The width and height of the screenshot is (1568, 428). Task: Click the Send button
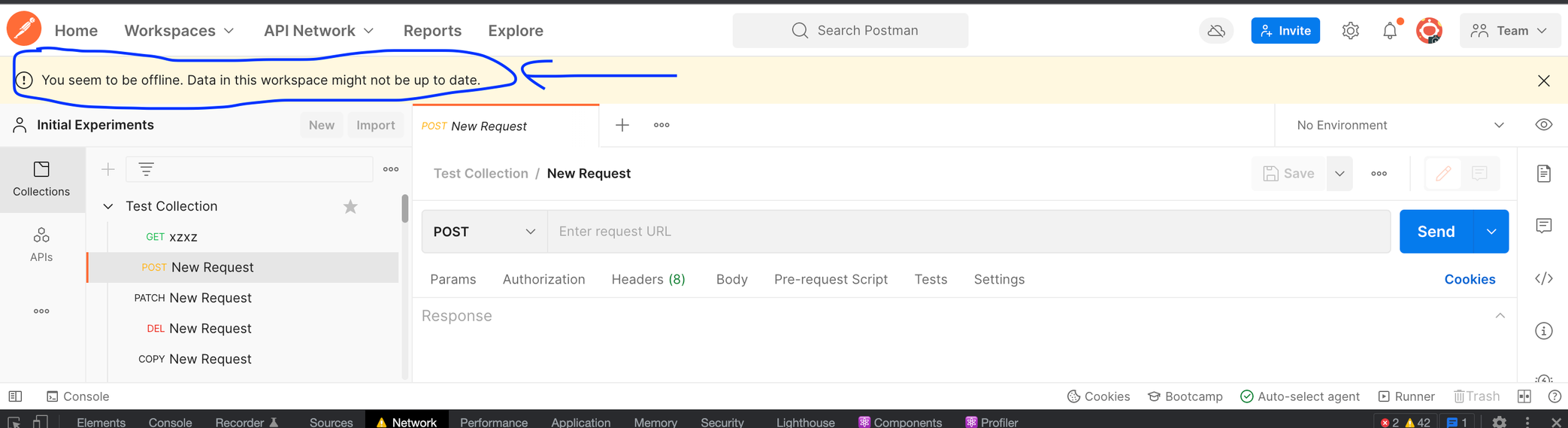tap(1436, 232)
